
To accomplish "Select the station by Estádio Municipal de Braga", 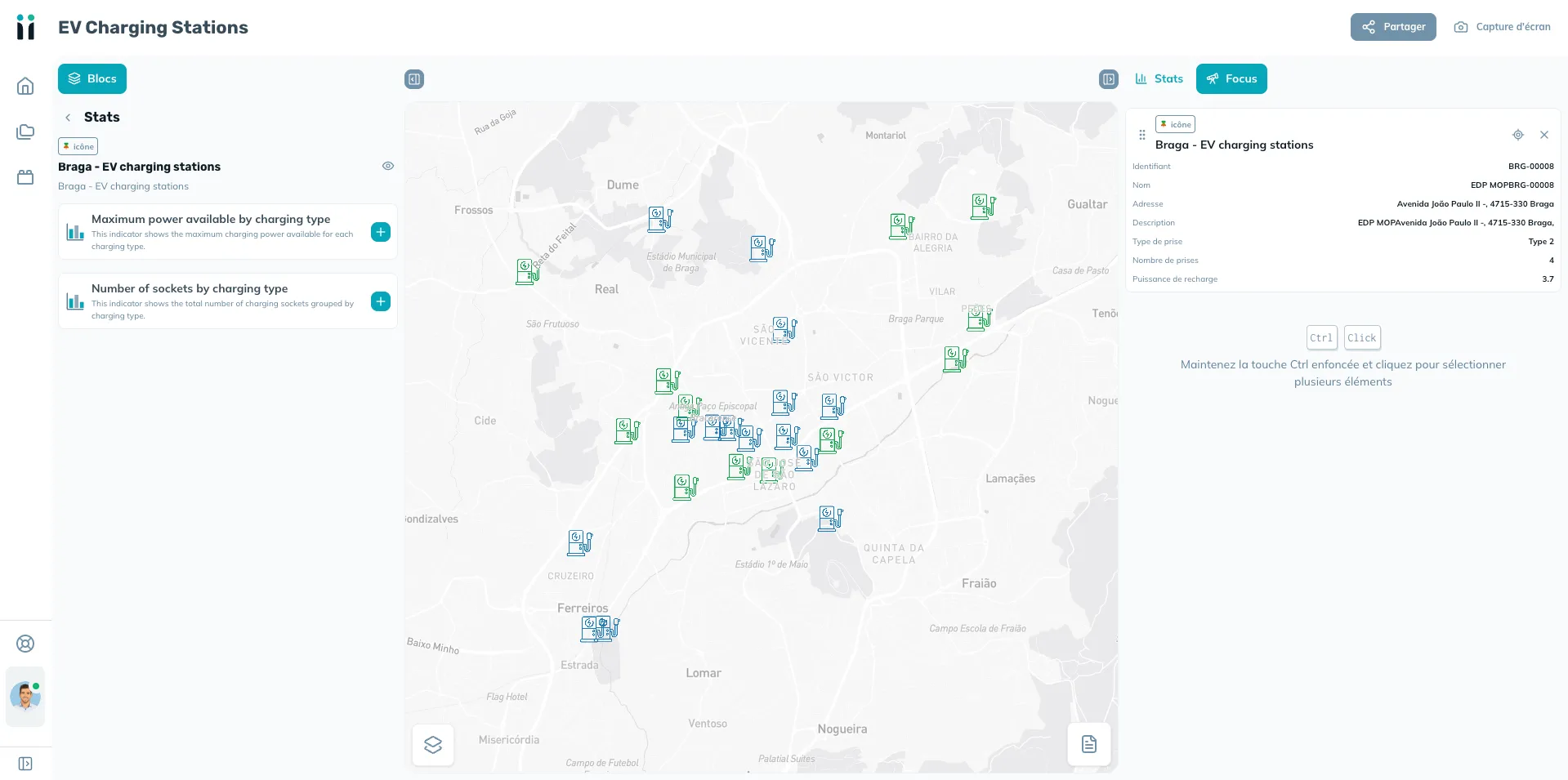I will coord(762,248).
